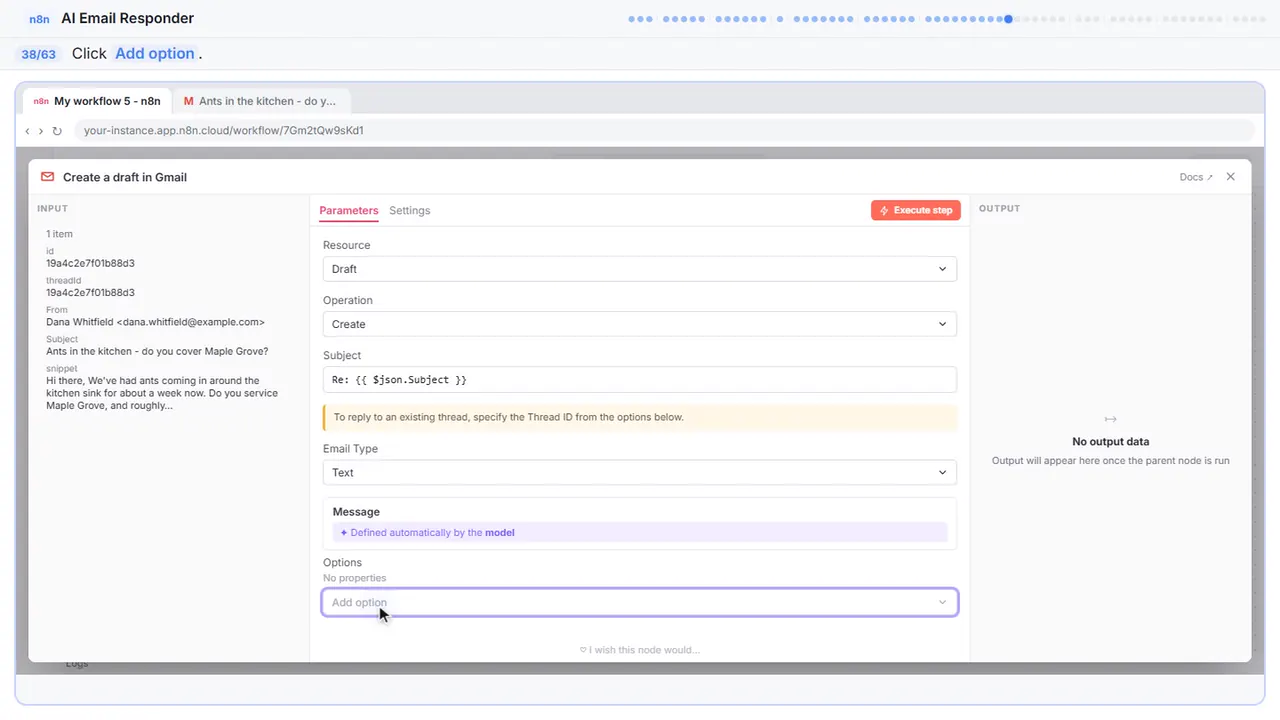Click the browser back arrow
The height and width of the screenshot is (720, 1280).
click(x=28, y=131)
